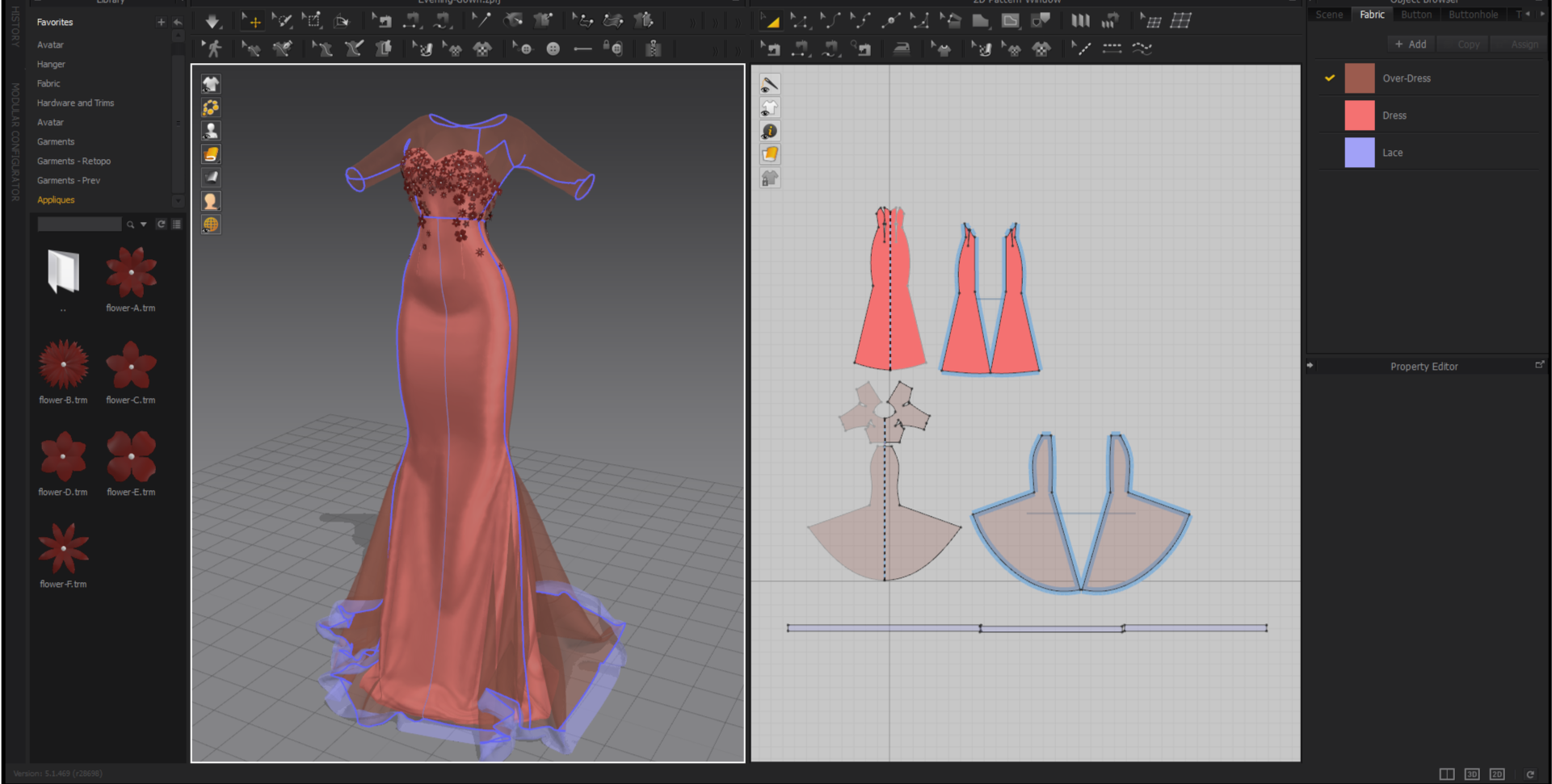Select the Lace fabric purple swatch
Screen dimensions: 1552x784
click(x=1360, y=153)
